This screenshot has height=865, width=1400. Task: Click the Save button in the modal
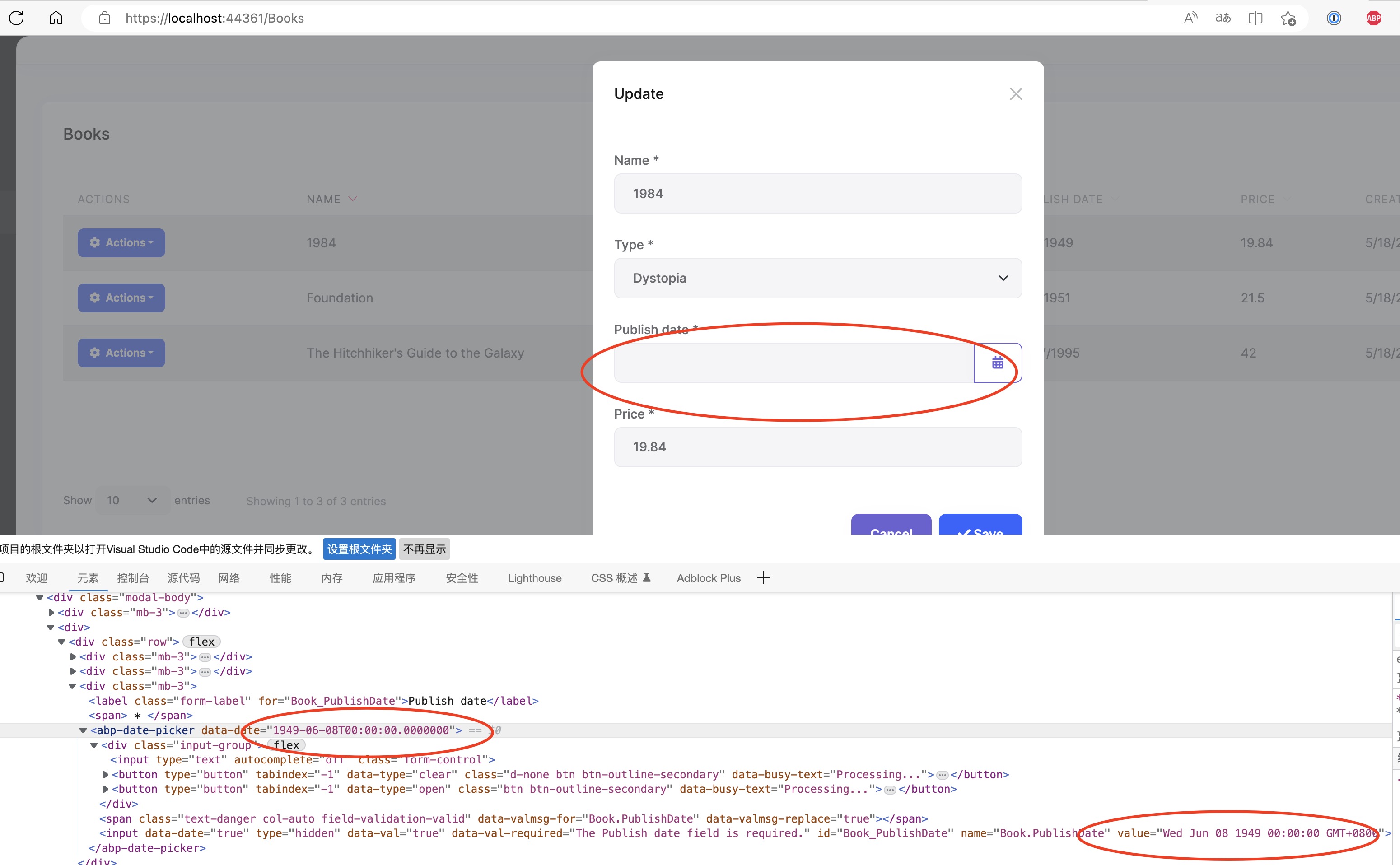tap(980, 525)
